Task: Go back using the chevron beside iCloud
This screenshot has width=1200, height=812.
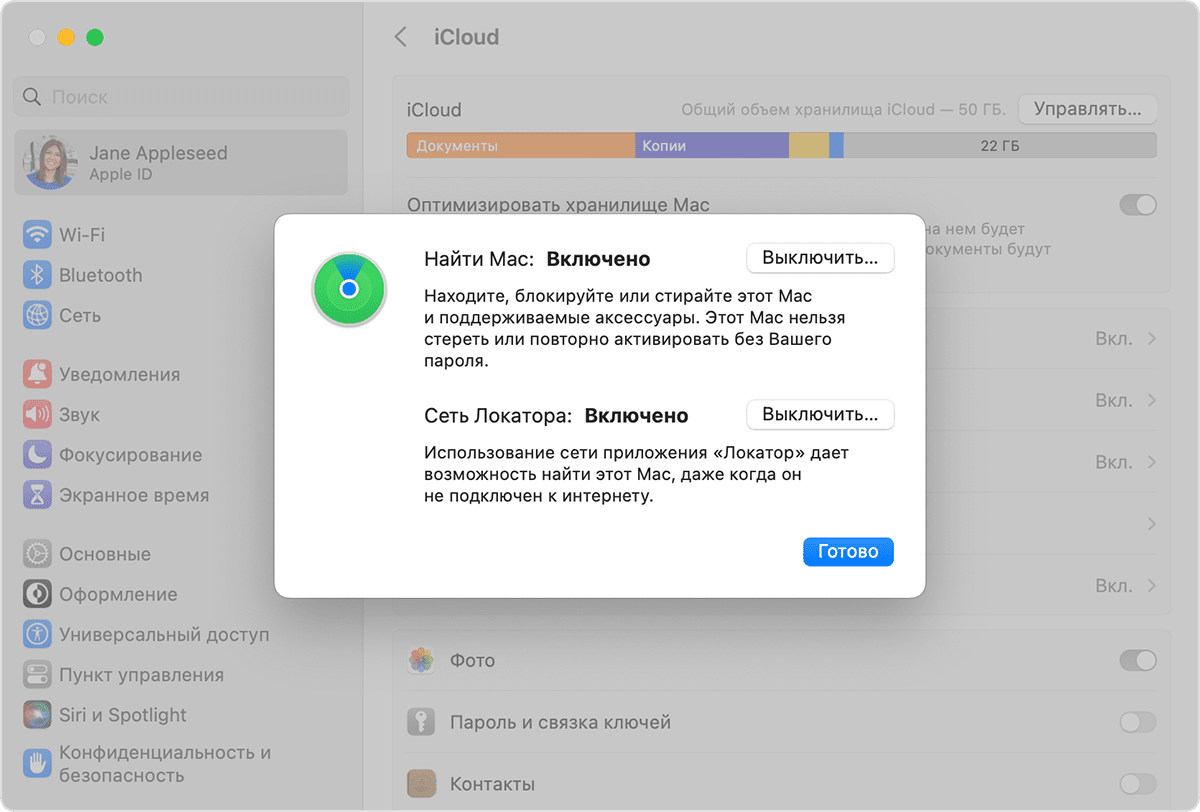Action: point(401,37)
